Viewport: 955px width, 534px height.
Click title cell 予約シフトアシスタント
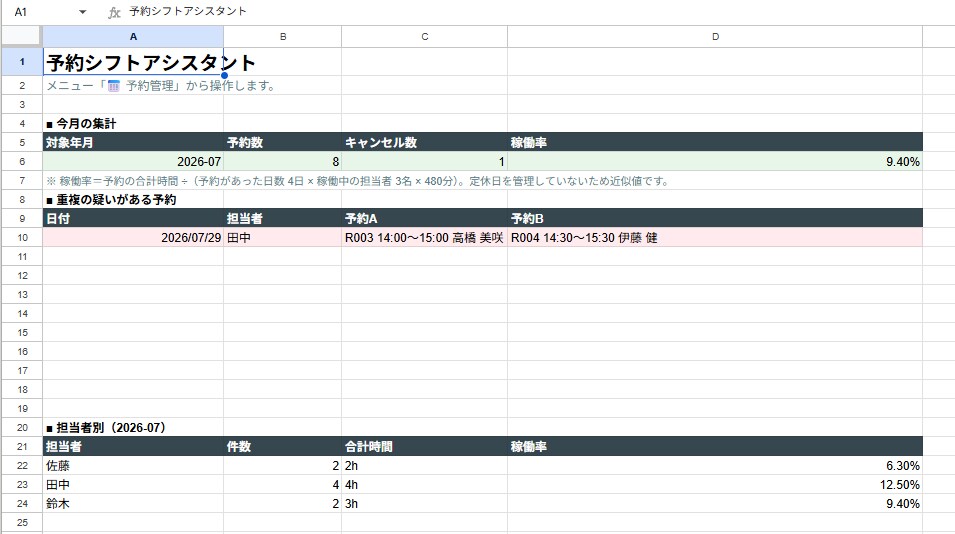click(133, 61)
